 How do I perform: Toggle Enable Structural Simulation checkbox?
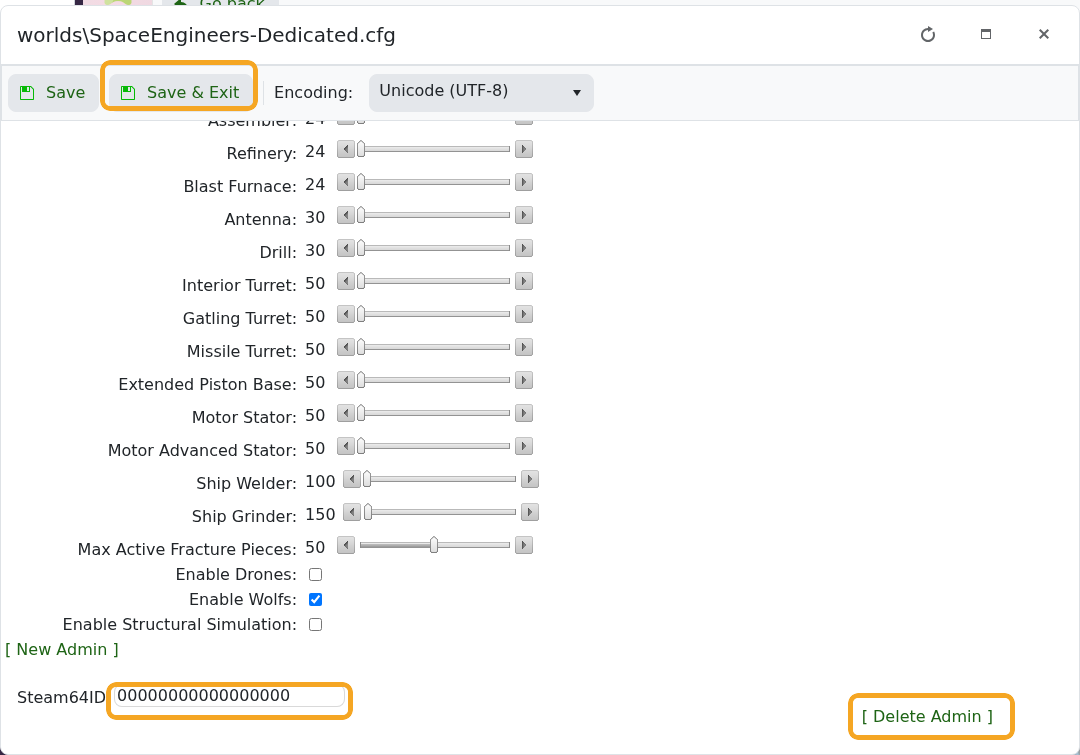pos(315,624)
